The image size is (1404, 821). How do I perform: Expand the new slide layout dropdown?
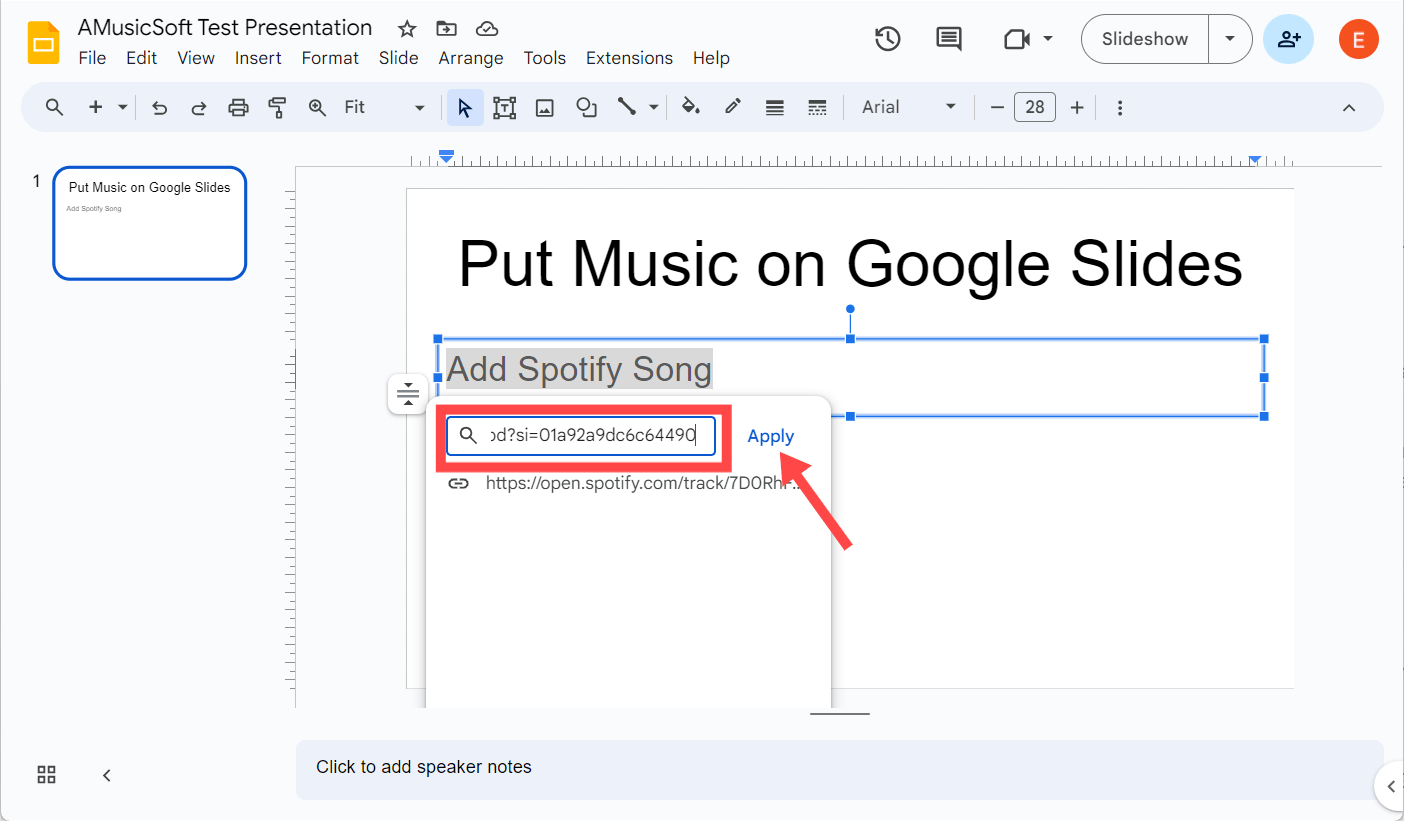click(123, 107)
